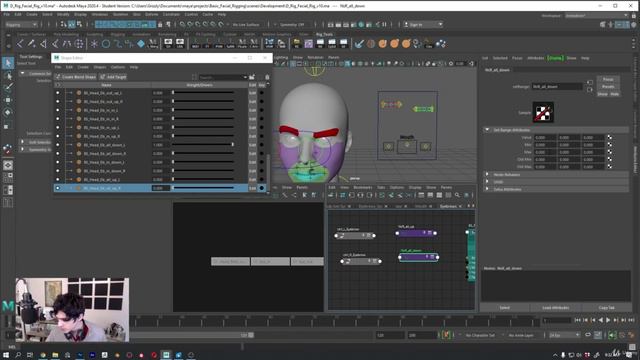
Task: Expand the Soft Selection section in Tool Settings
Action: 22,142
